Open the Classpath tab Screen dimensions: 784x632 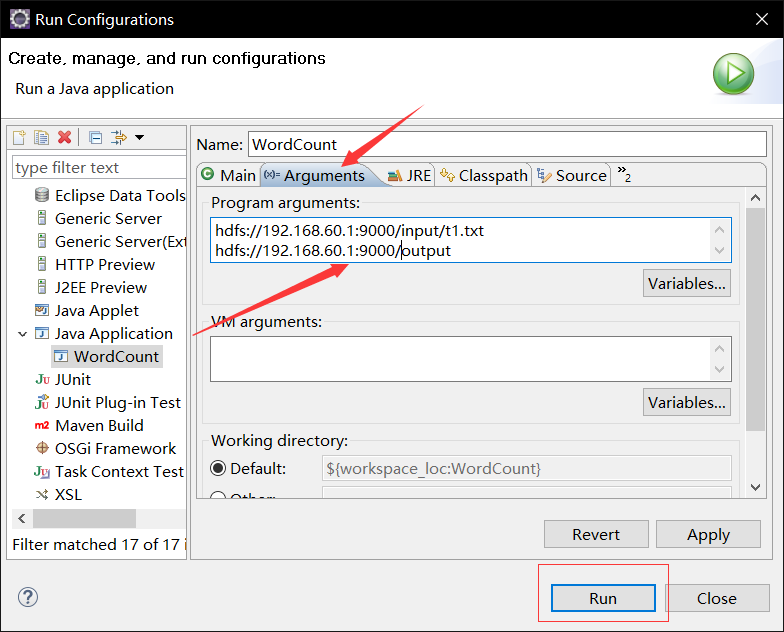(483, 175)
